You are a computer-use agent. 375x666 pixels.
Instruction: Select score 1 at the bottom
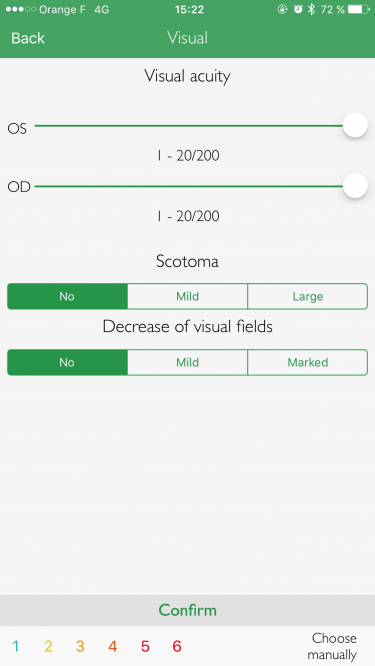(16, 646)
